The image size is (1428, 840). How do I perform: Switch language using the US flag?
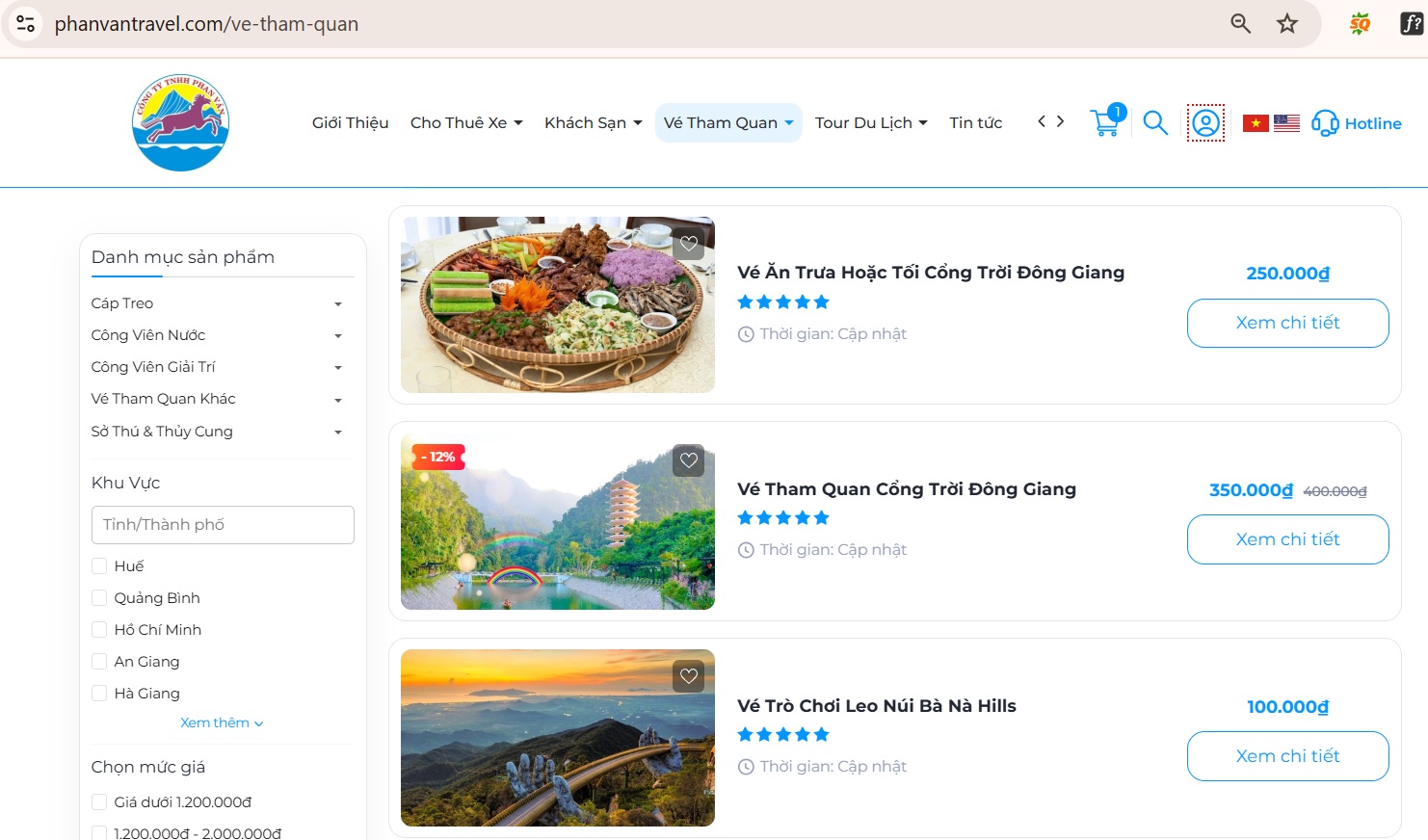pos(1288,122)
